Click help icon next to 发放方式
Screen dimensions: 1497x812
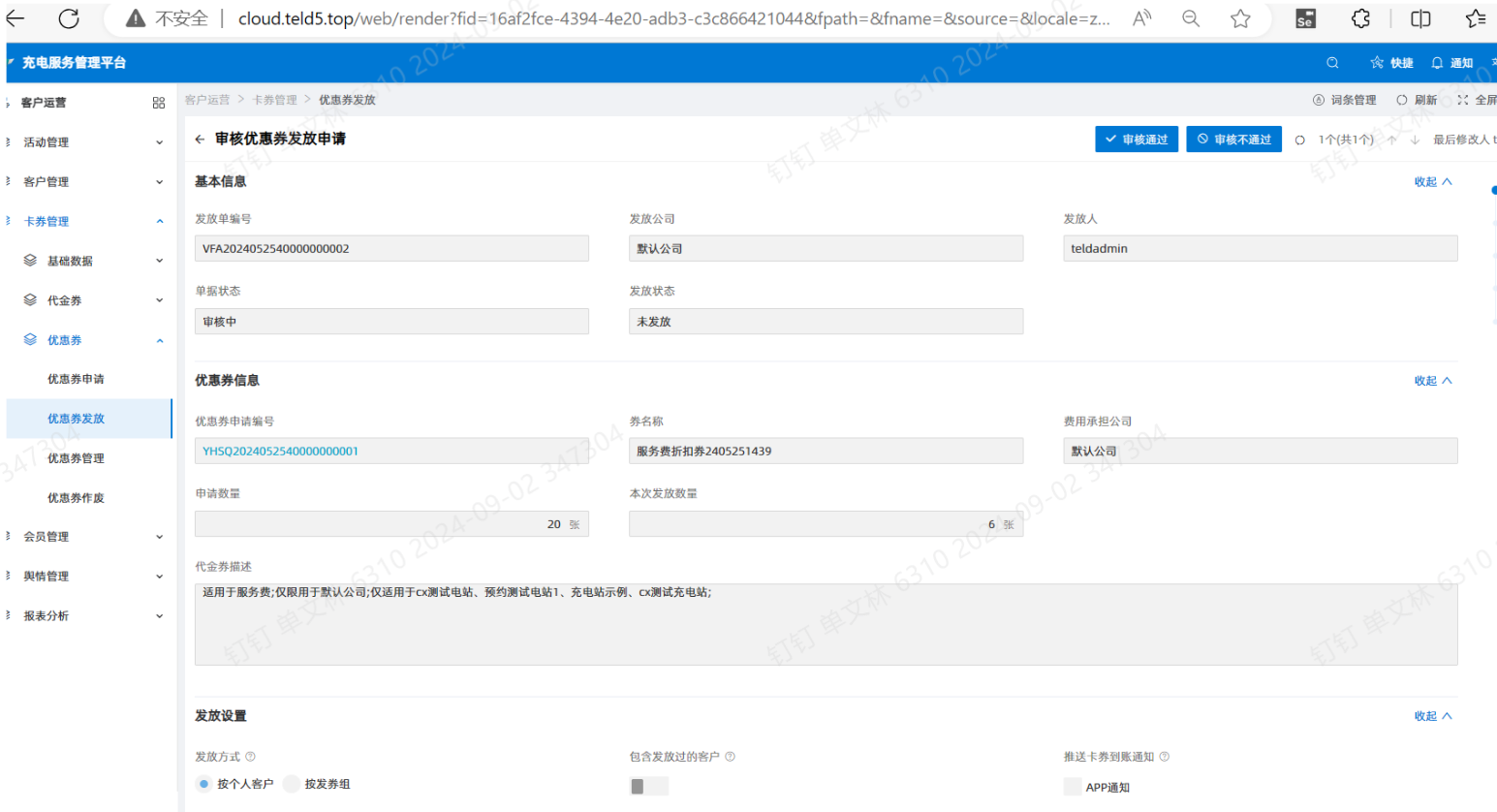(x=250, y=757)
